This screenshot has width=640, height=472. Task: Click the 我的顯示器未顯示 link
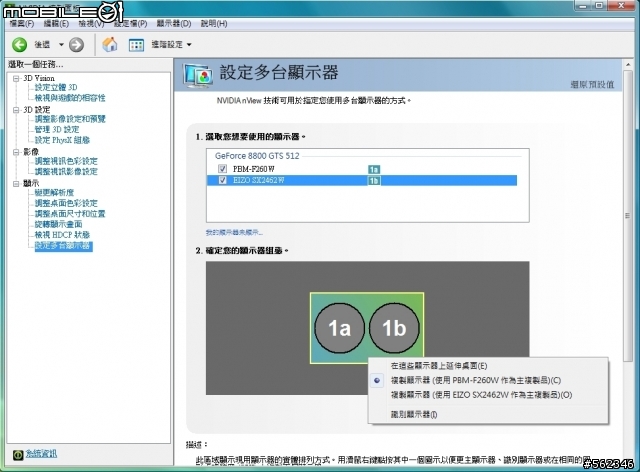[x=234, y=232]
